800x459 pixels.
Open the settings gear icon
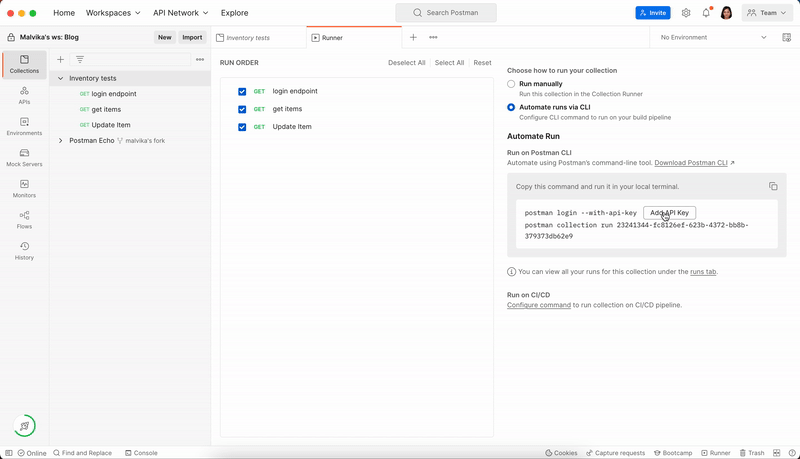click(x=686, y=13)
